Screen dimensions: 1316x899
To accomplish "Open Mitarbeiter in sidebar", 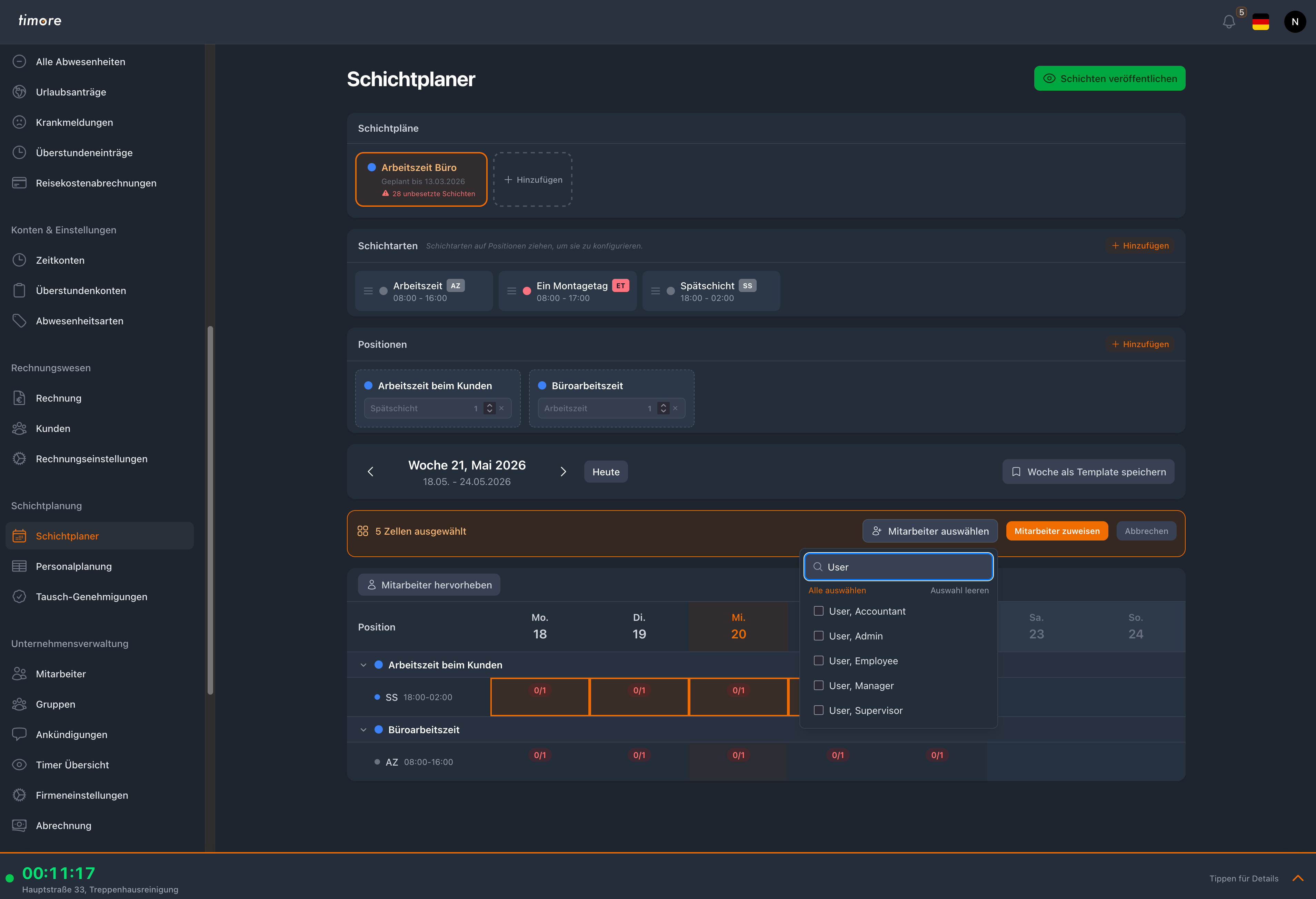I will pos(99,674).
